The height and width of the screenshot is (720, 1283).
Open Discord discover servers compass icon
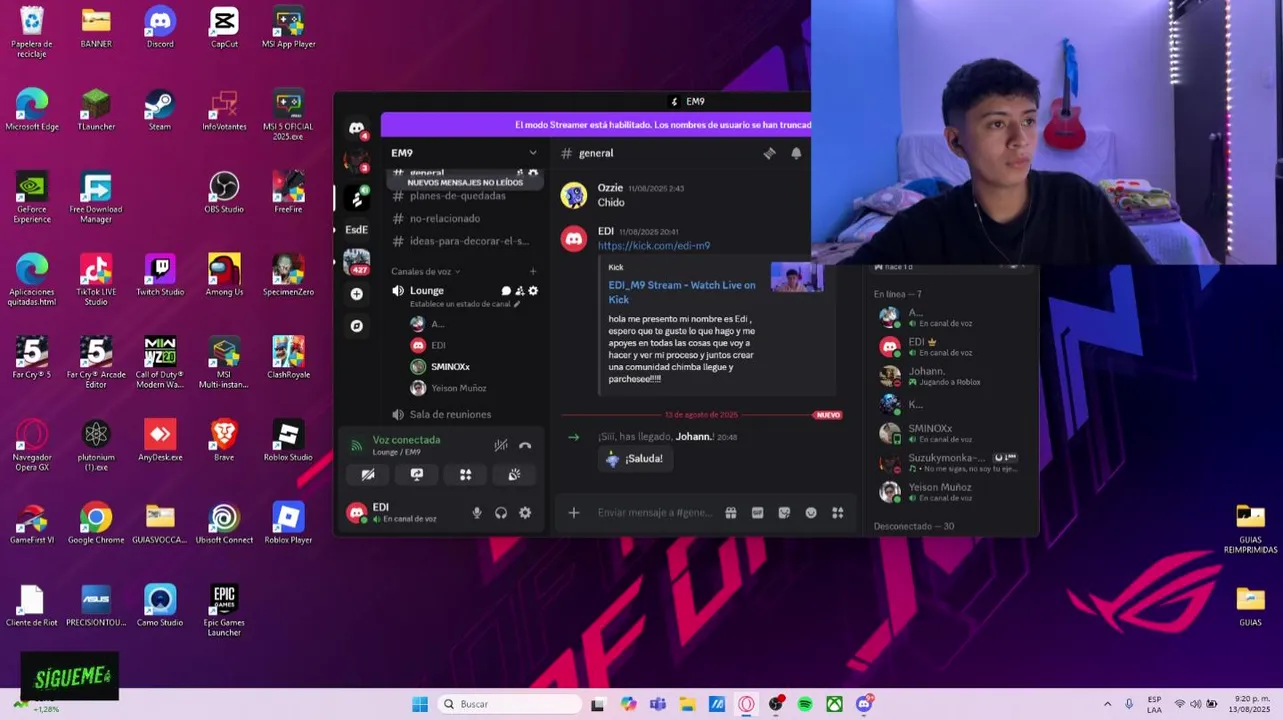pos(356,326)
